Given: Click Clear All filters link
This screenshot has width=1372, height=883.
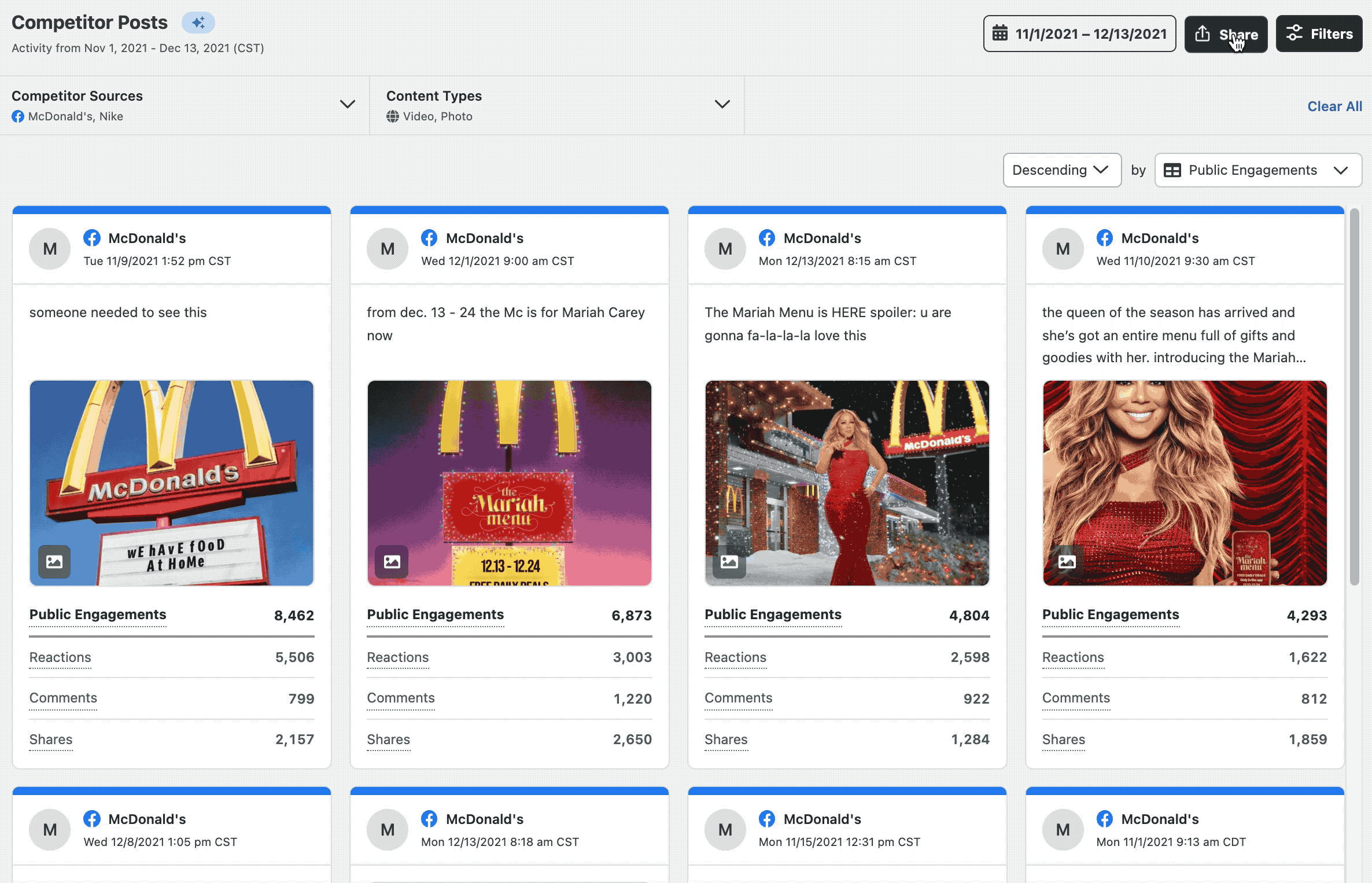Looking at the screenshot, I should [x=1334, y=106].
